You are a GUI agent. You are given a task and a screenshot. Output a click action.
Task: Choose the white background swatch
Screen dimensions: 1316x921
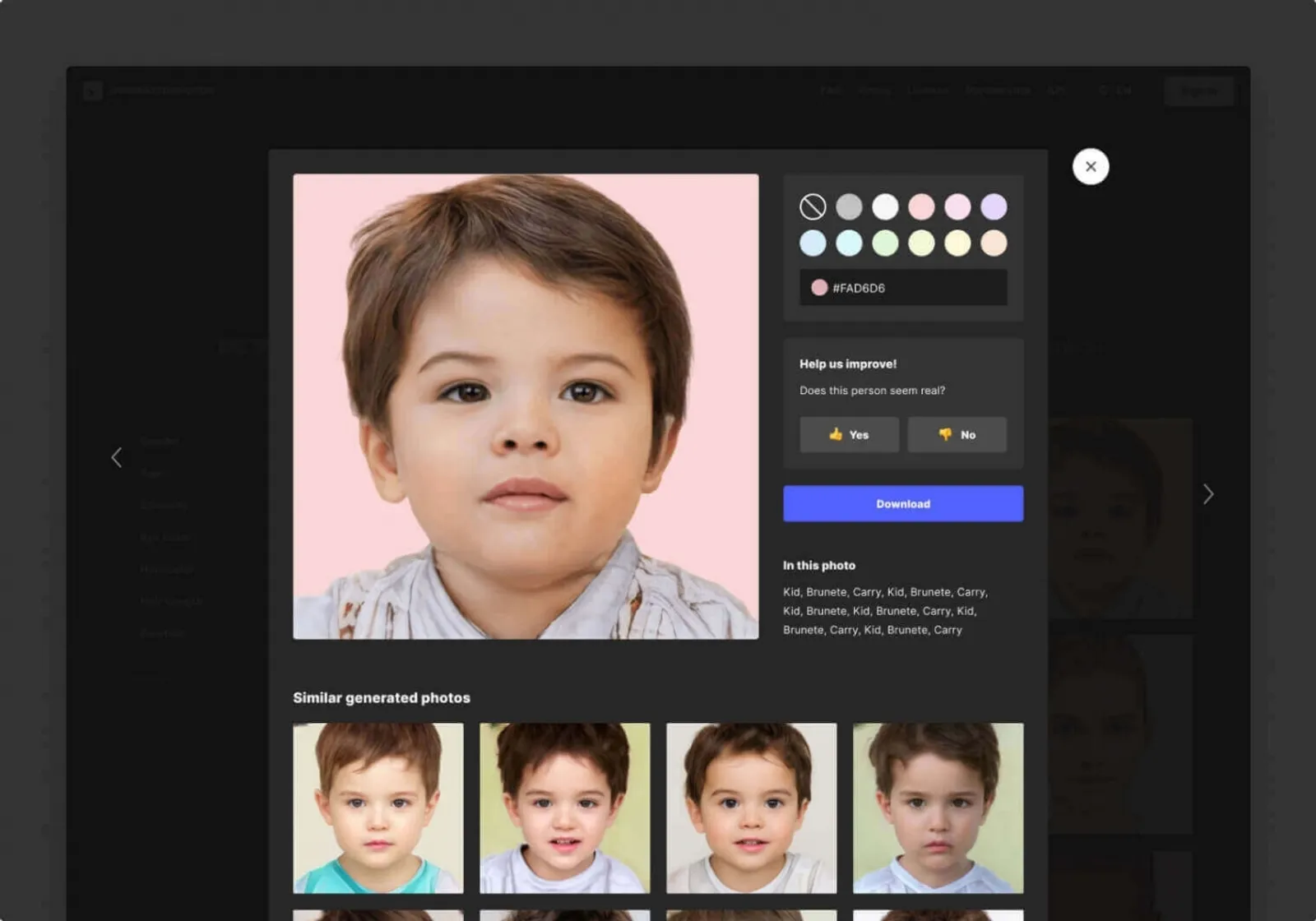point(885,206)
